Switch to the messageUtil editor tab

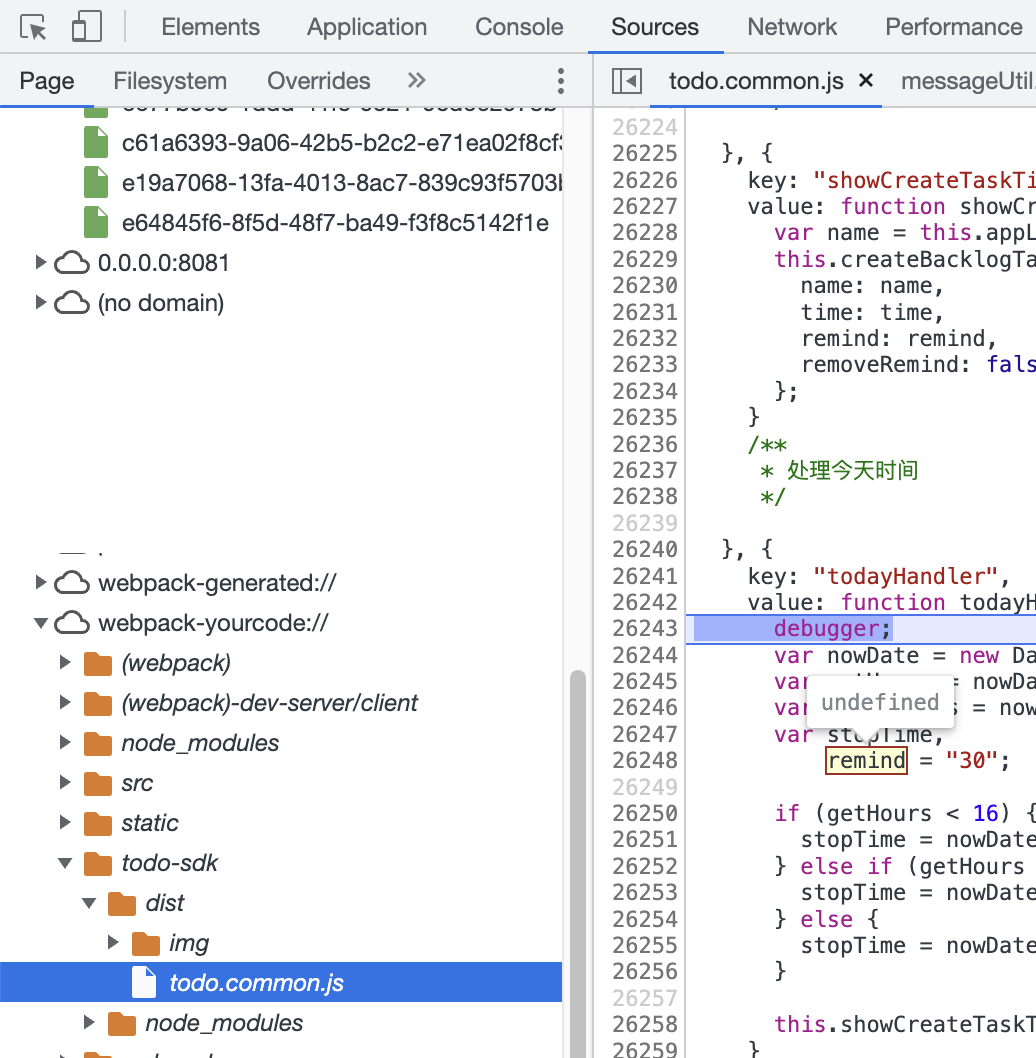[968, 81]
